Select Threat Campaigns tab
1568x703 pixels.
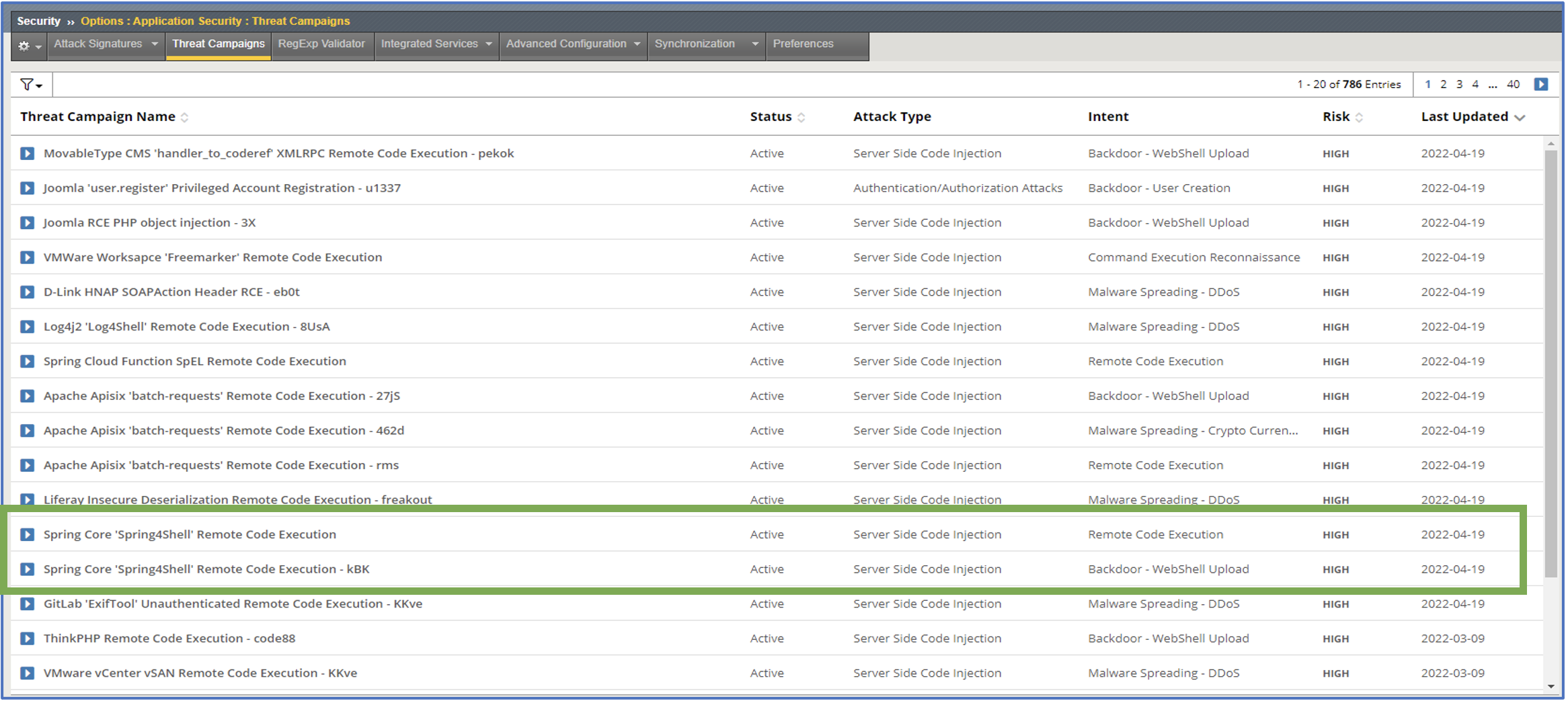[x=219, y=44]
